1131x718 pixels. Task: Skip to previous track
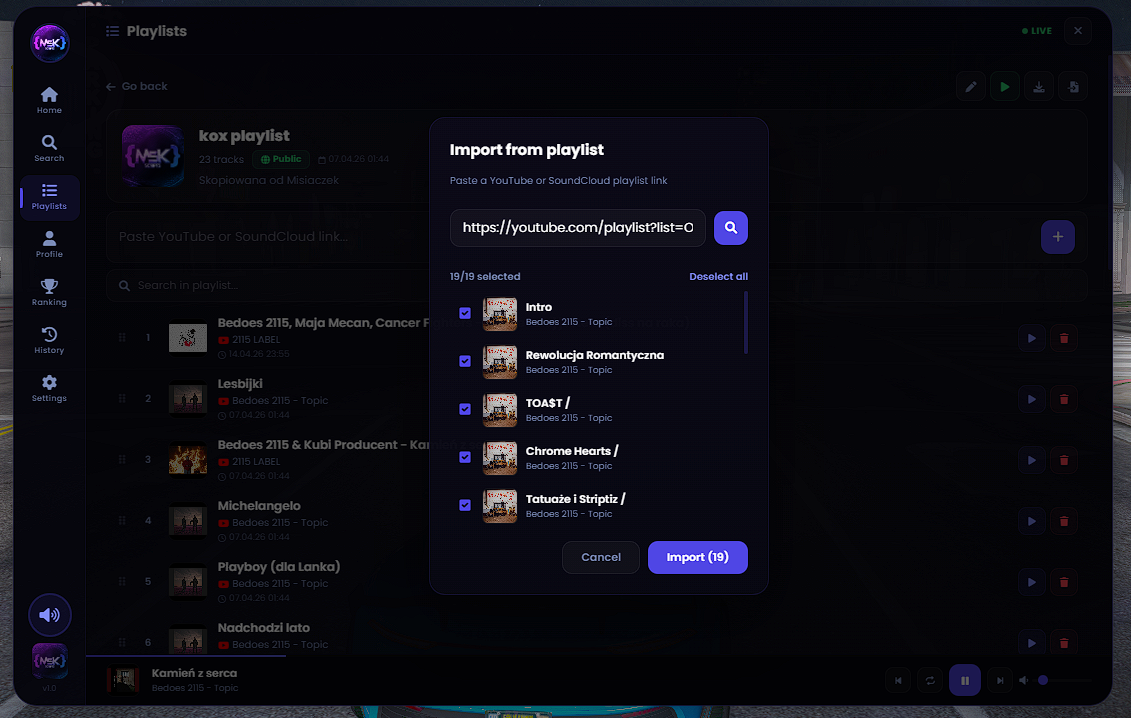pos(898,680)
